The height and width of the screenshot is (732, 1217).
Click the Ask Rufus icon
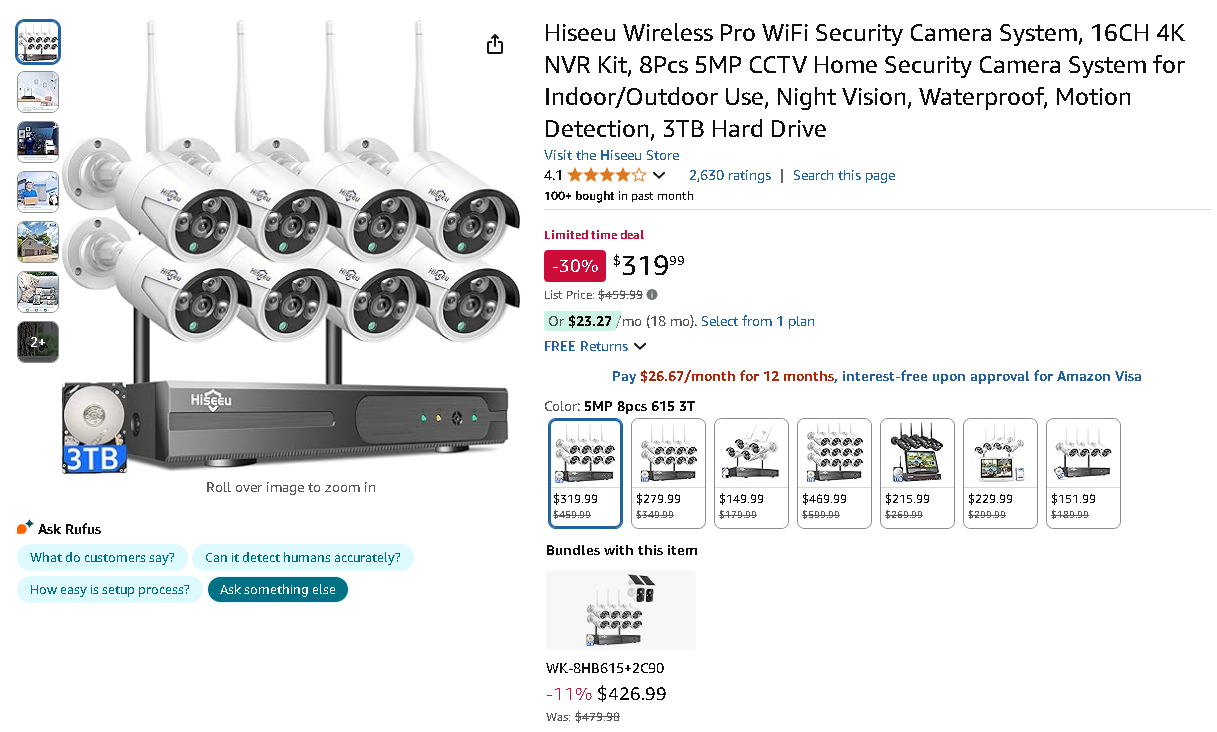tap(25, 528)
